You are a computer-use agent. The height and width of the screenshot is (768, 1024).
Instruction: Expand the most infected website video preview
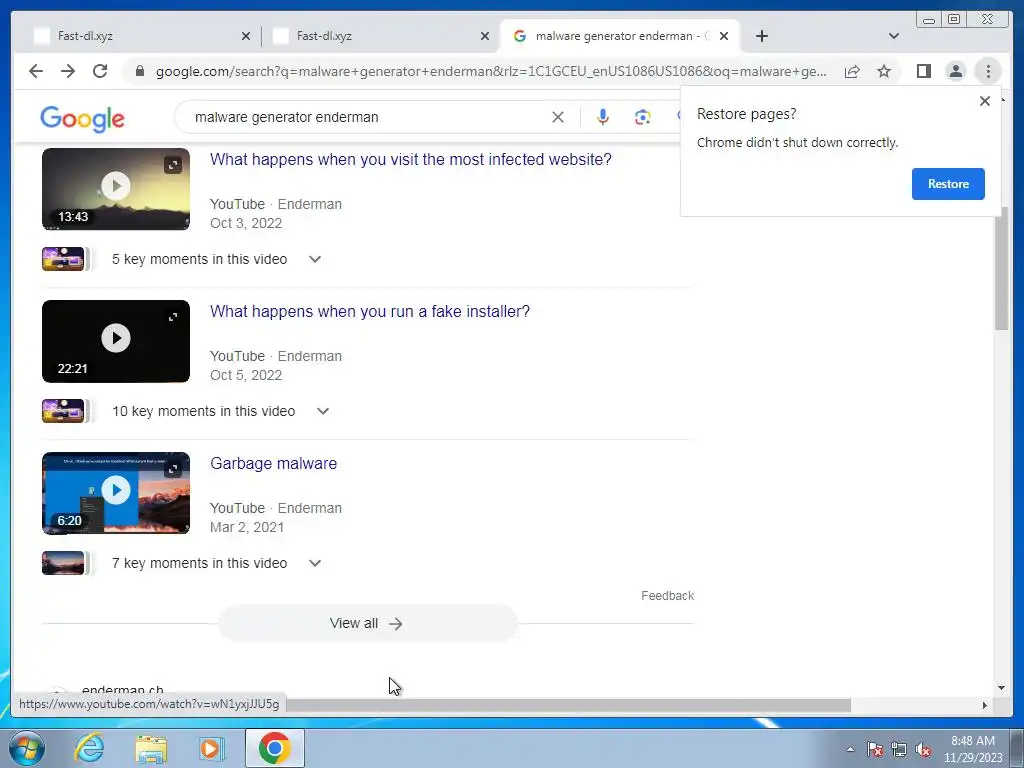[x=173, y=165]
